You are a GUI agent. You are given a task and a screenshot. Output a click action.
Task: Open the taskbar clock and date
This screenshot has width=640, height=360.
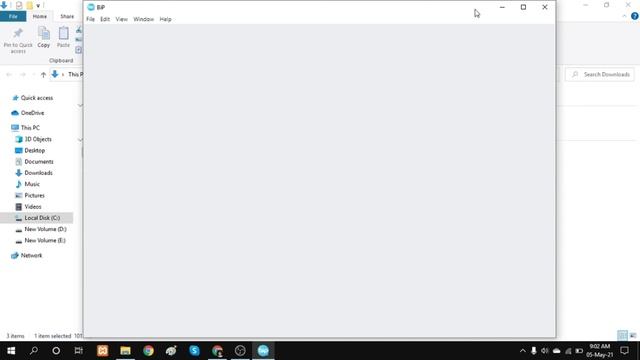click(x=600, y=351)
